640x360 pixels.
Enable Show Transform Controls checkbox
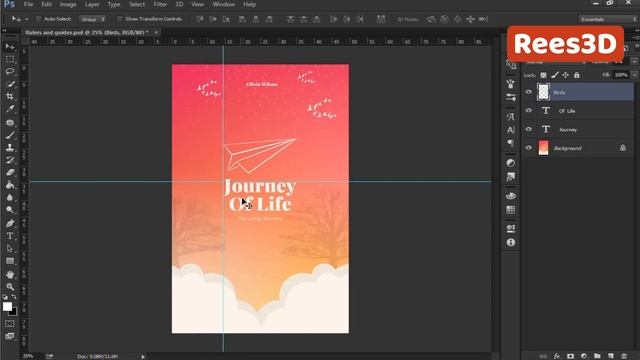pyautogui.click(x=120, y=19)
